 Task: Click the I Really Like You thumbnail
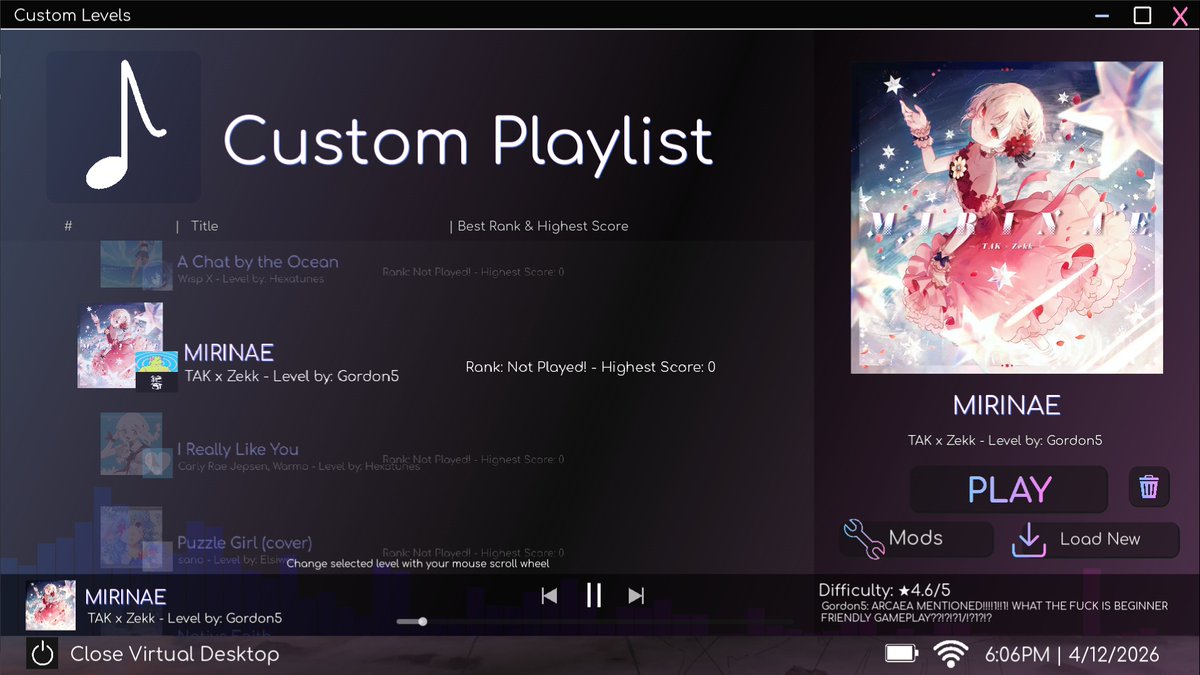click(131, 444)
